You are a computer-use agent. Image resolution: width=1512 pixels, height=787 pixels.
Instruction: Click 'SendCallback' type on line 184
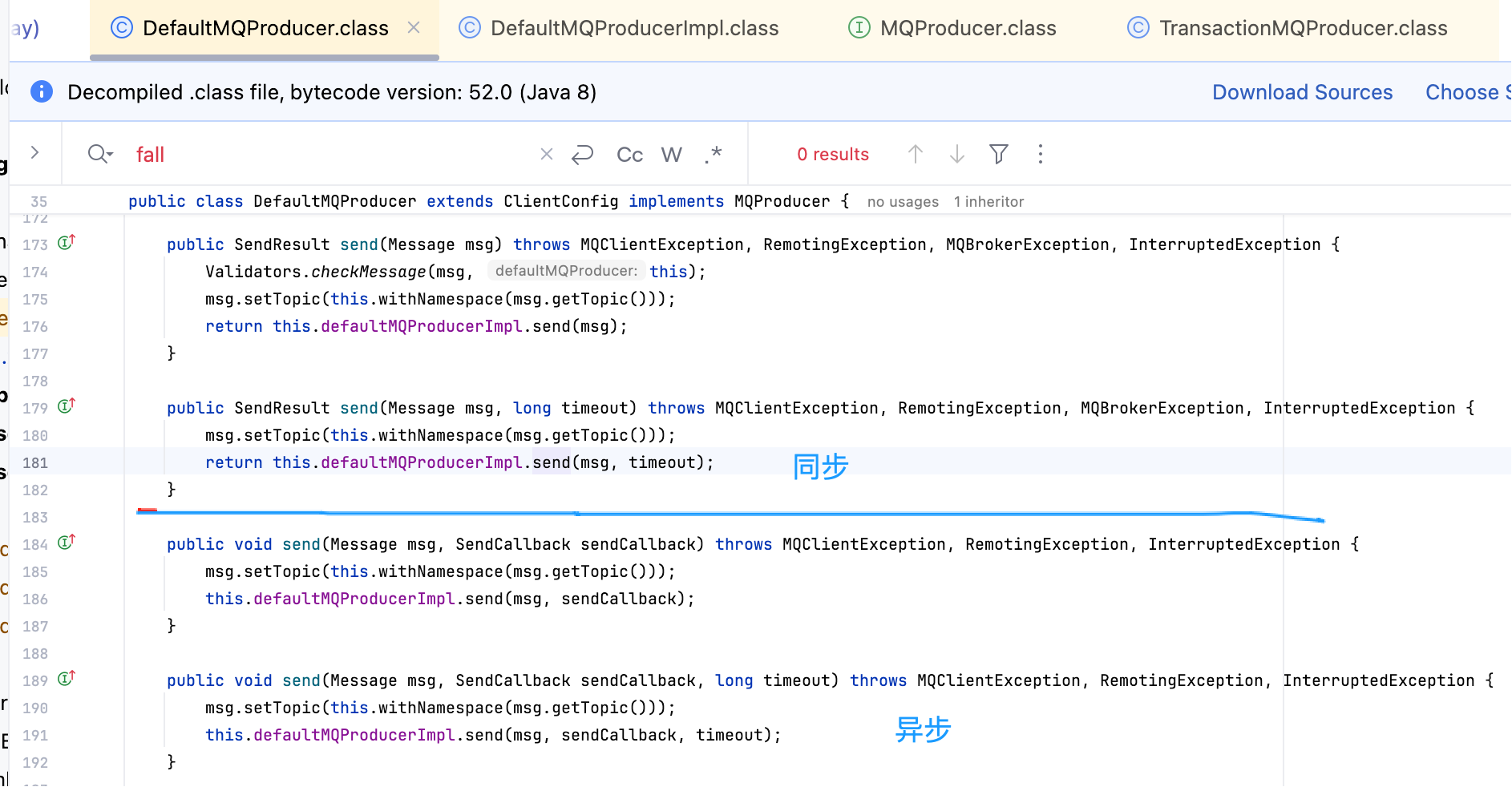(513, 544)
